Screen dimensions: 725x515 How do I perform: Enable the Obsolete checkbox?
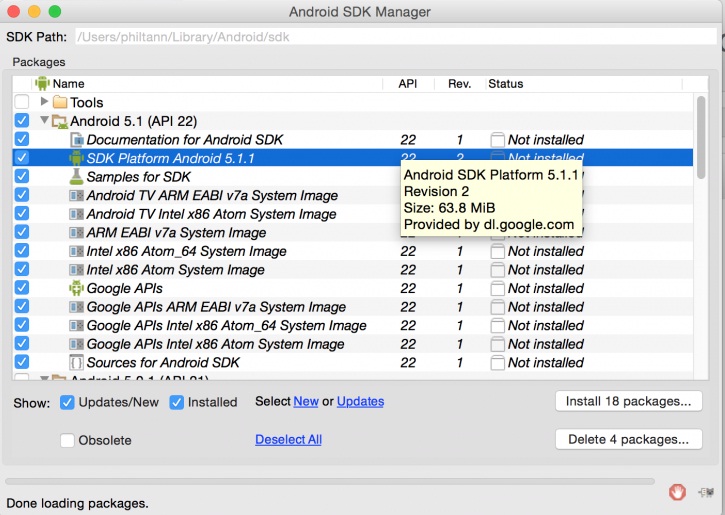[68, 440]
